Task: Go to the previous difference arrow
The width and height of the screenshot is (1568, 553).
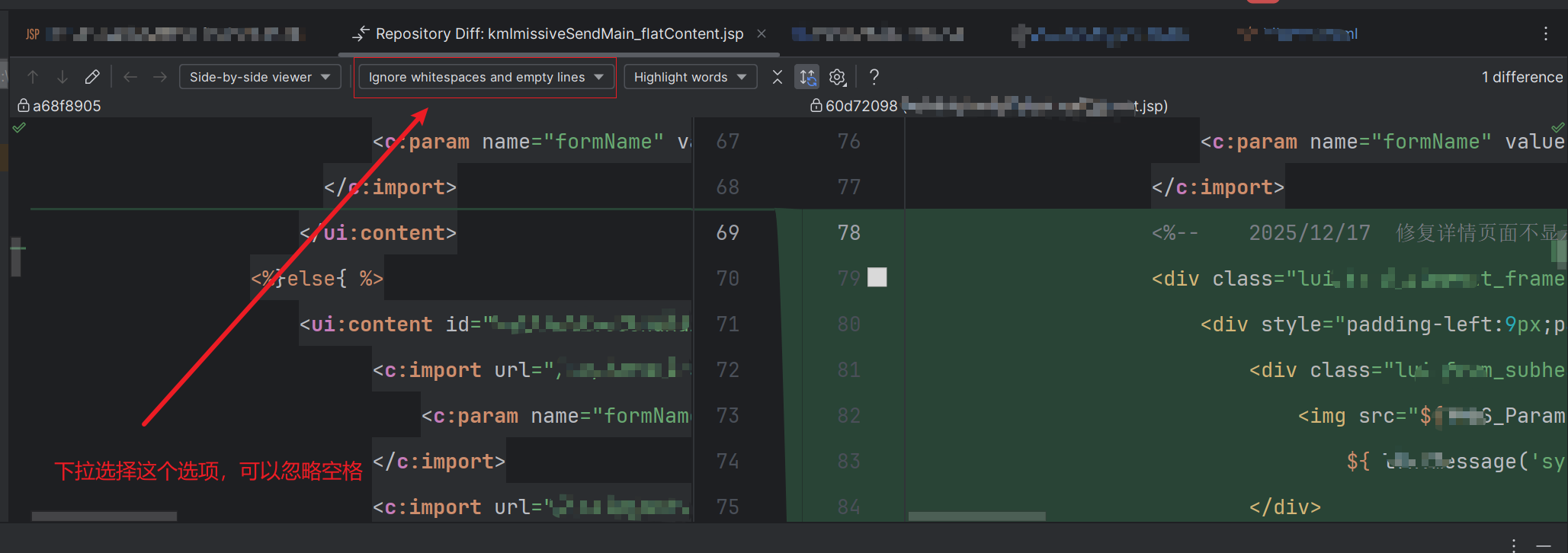Action: tap(33, 77)
